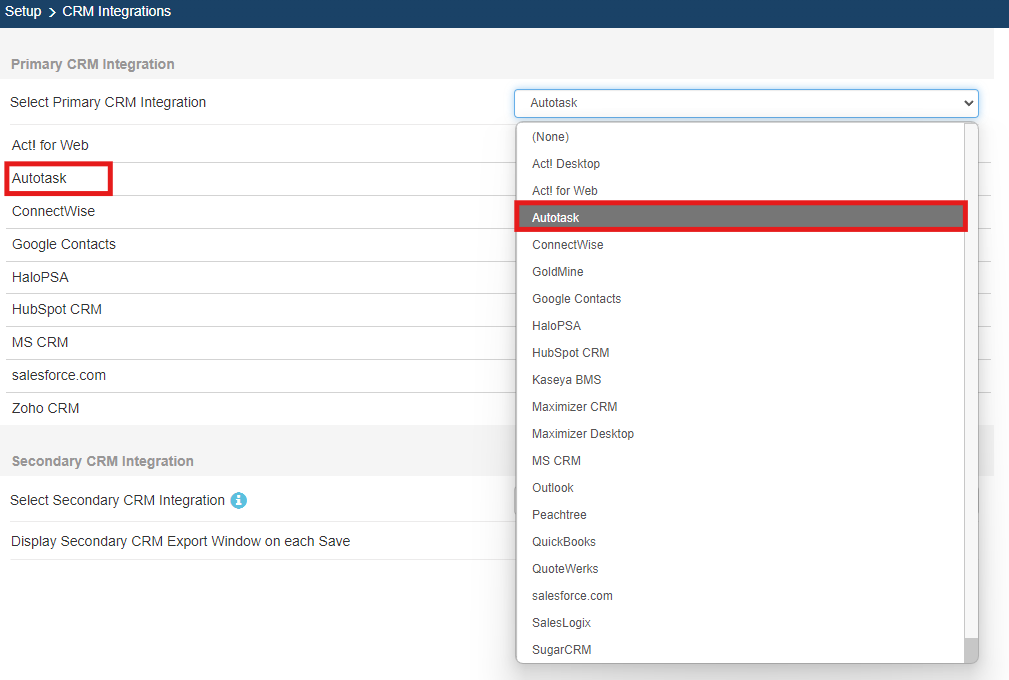
Task: Choose Outlook from the integration list
Action: pyautogui.click(x=552, y=488)
